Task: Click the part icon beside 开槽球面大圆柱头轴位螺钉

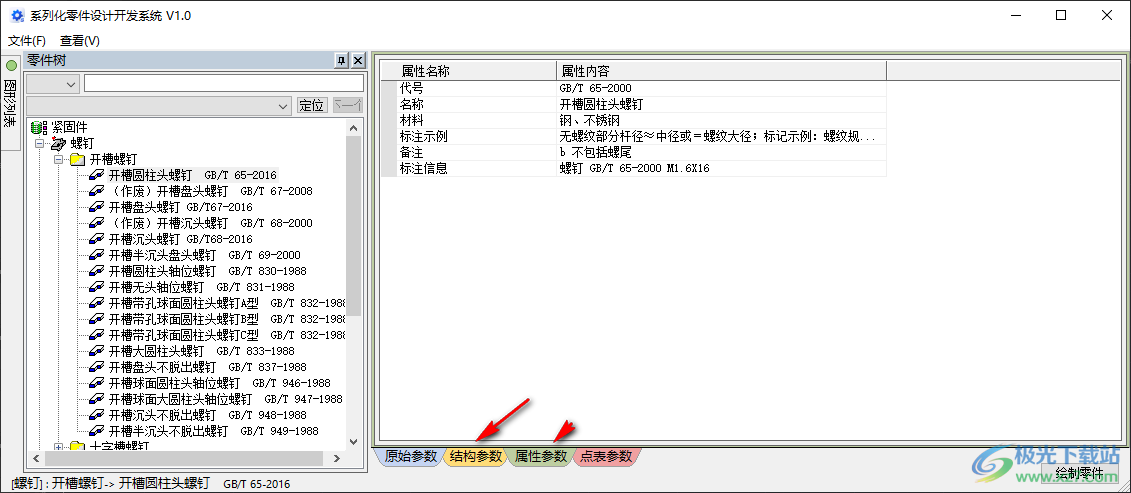Action: (x=97, y=398)
